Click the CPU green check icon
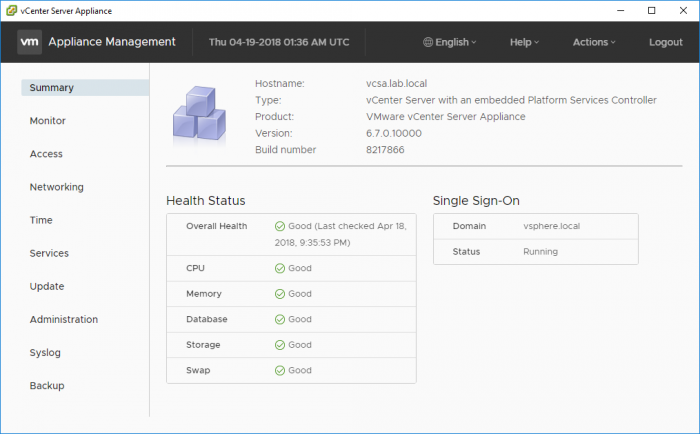Viewport: 700px width, 434px height. 280,268
